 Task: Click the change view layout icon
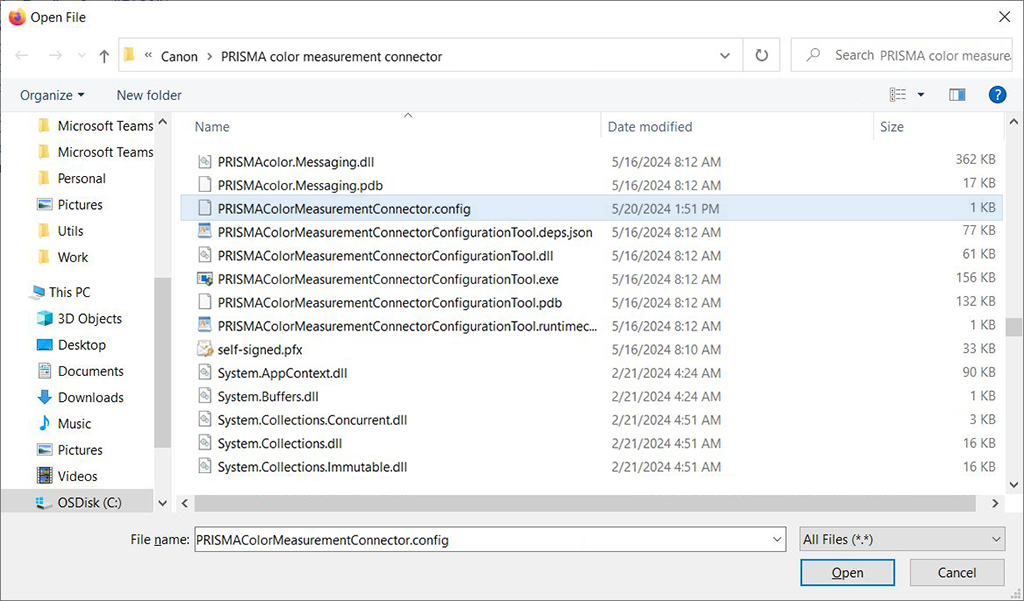(898, 95)
